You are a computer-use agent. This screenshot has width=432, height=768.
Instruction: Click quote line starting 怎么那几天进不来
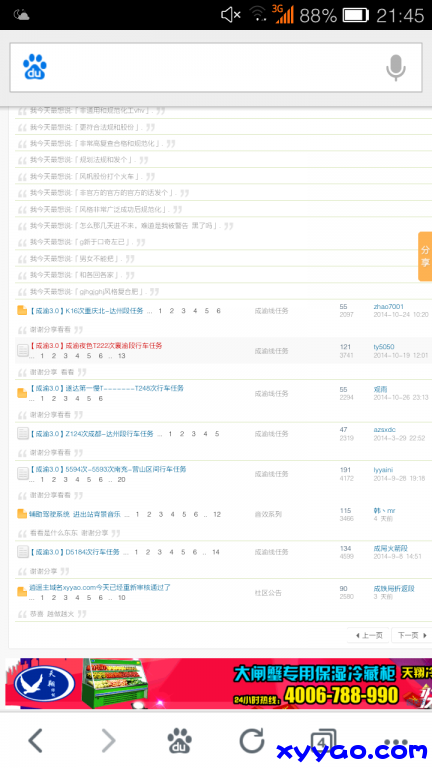pos(125,226)
